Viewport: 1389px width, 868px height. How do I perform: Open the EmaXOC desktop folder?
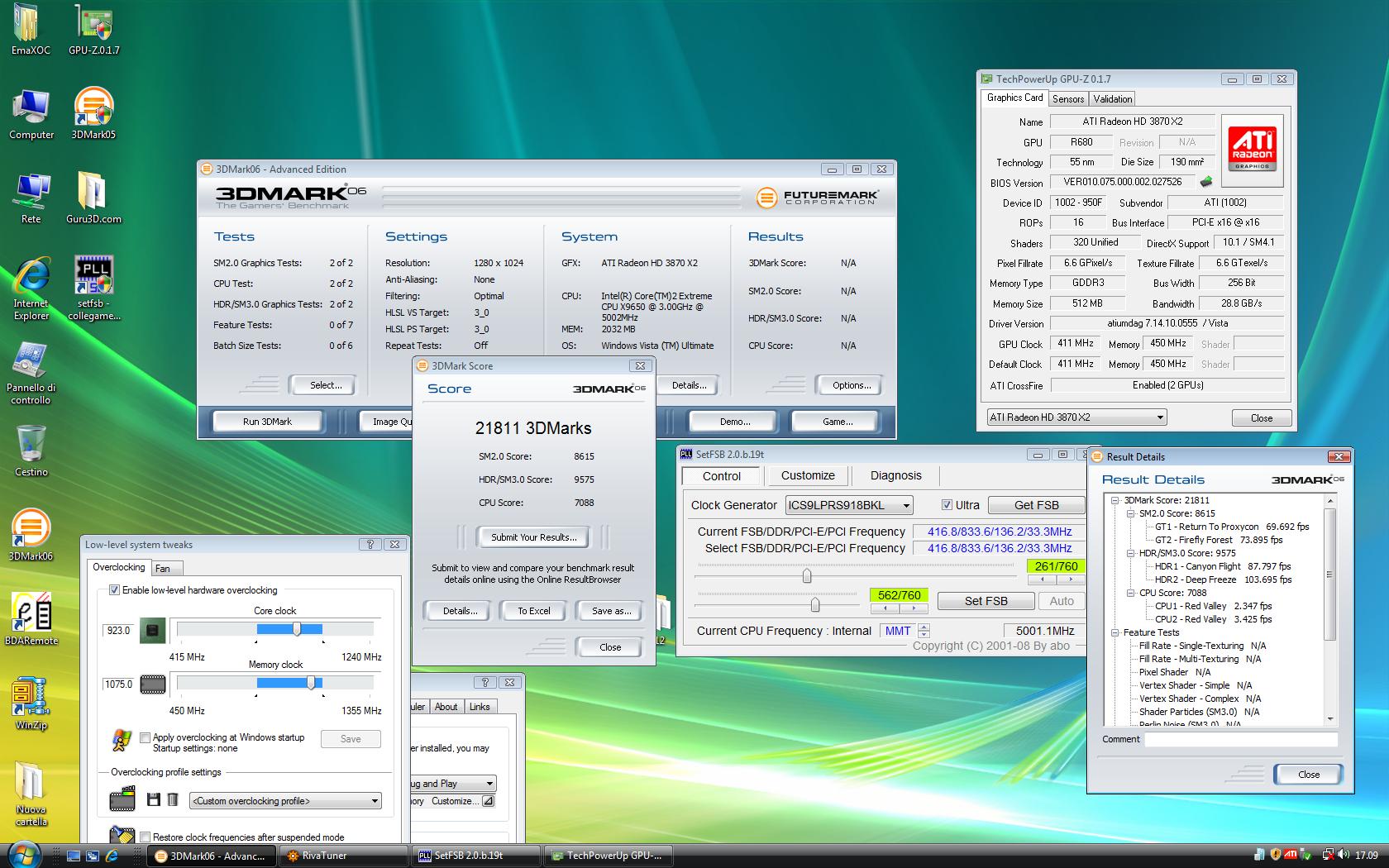point(31,29)
